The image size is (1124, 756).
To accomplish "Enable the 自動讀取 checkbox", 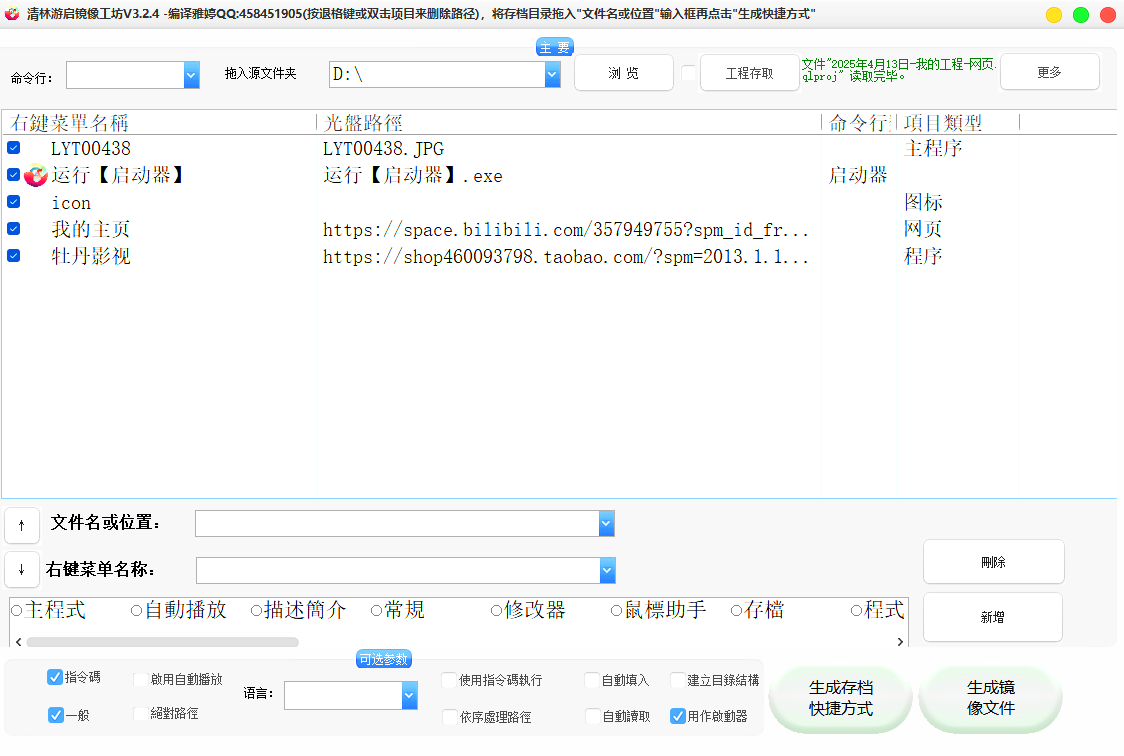I will pos(592,716).
